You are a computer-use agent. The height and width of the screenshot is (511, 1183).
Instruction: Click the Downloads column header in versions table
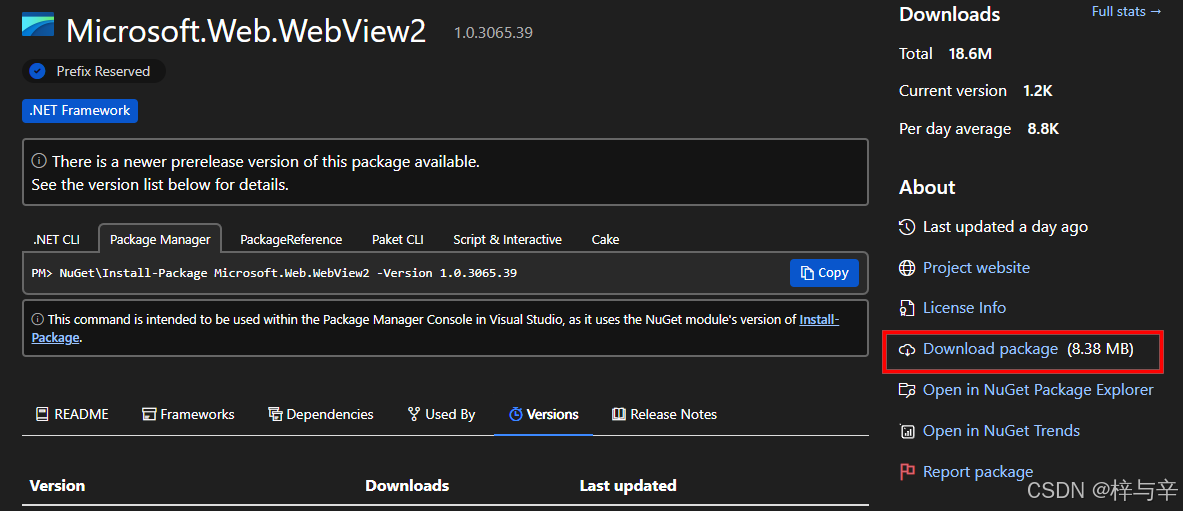tap(407, 485)
